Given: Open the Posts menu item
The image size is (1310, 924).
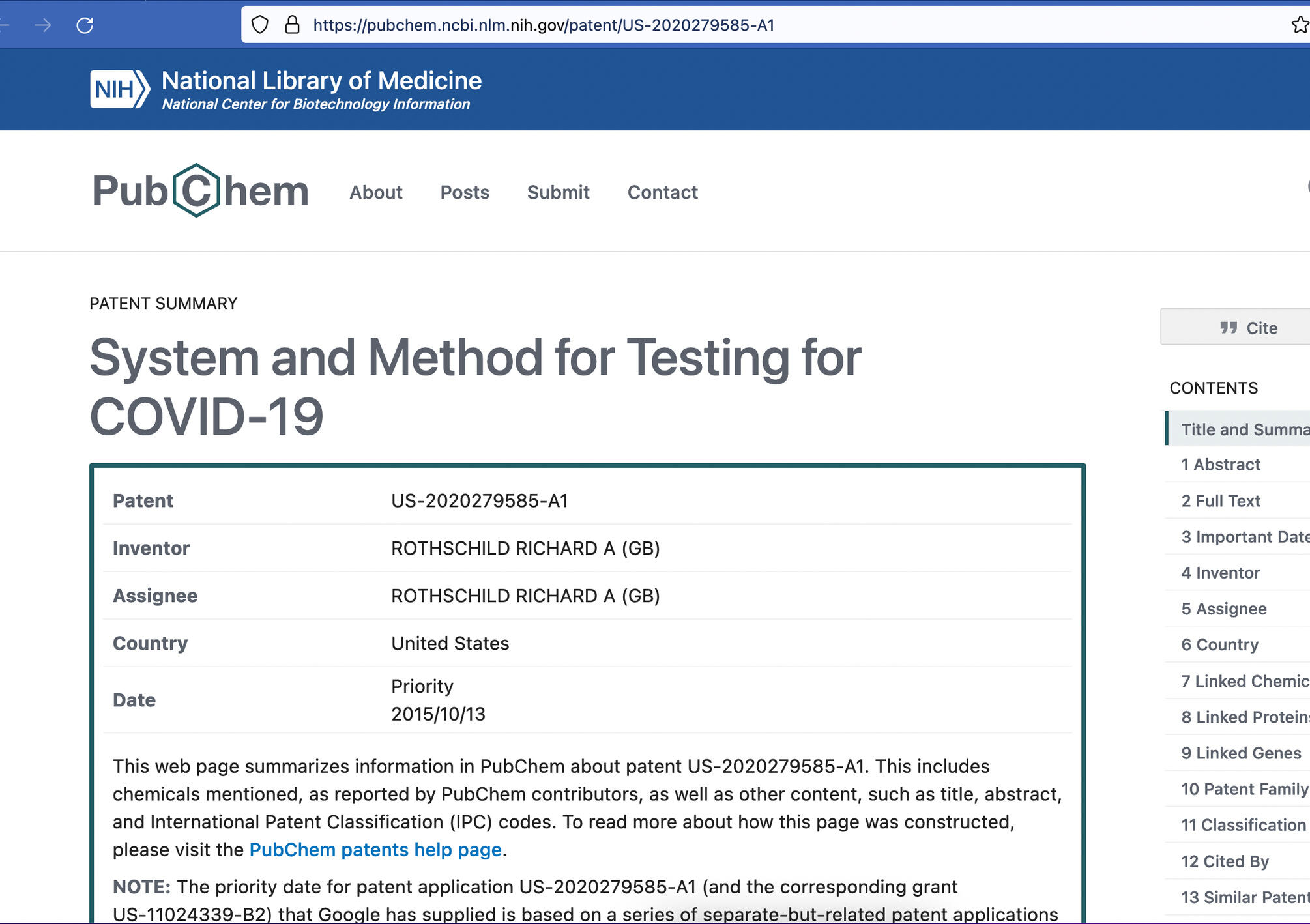Looking at the screenshot, I should click(x=465, y=192).
